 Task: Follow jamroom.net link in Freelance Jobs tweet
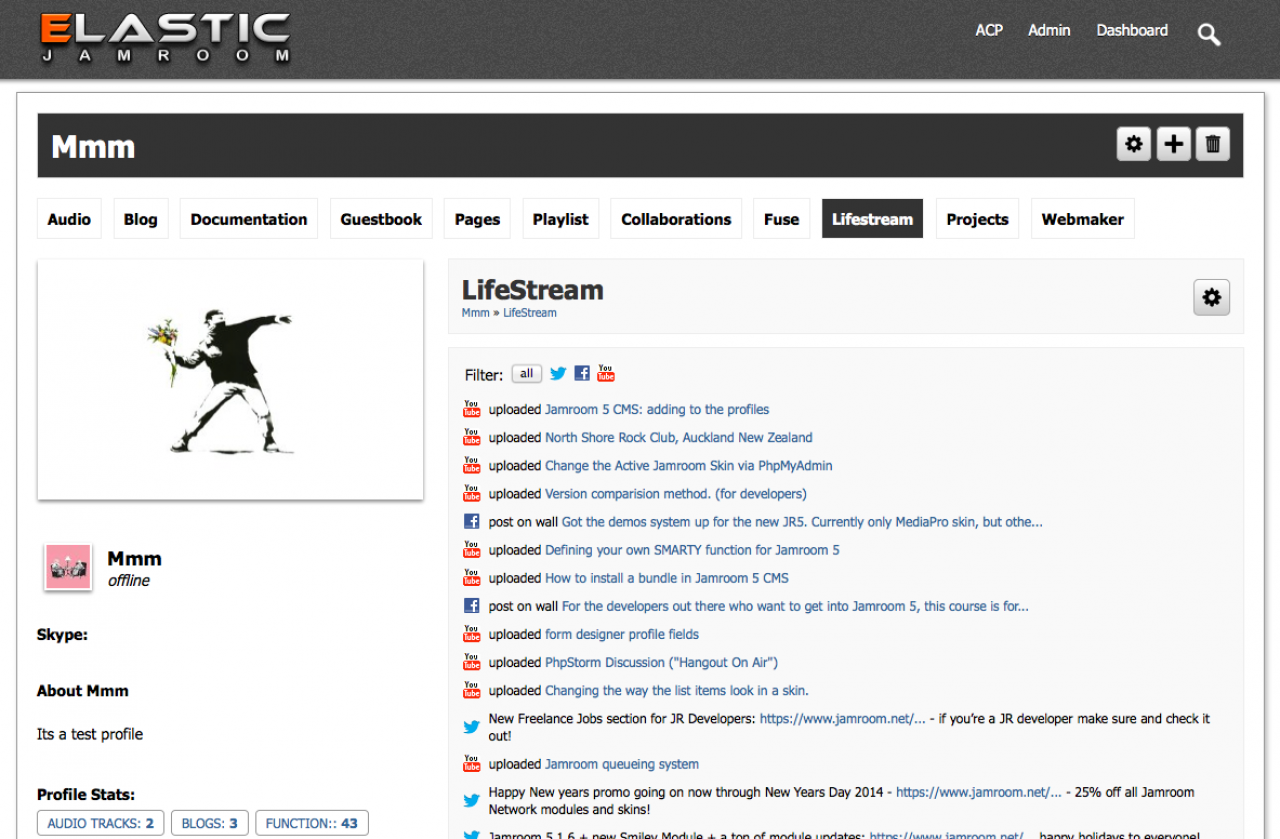click(x=842, y=718)
